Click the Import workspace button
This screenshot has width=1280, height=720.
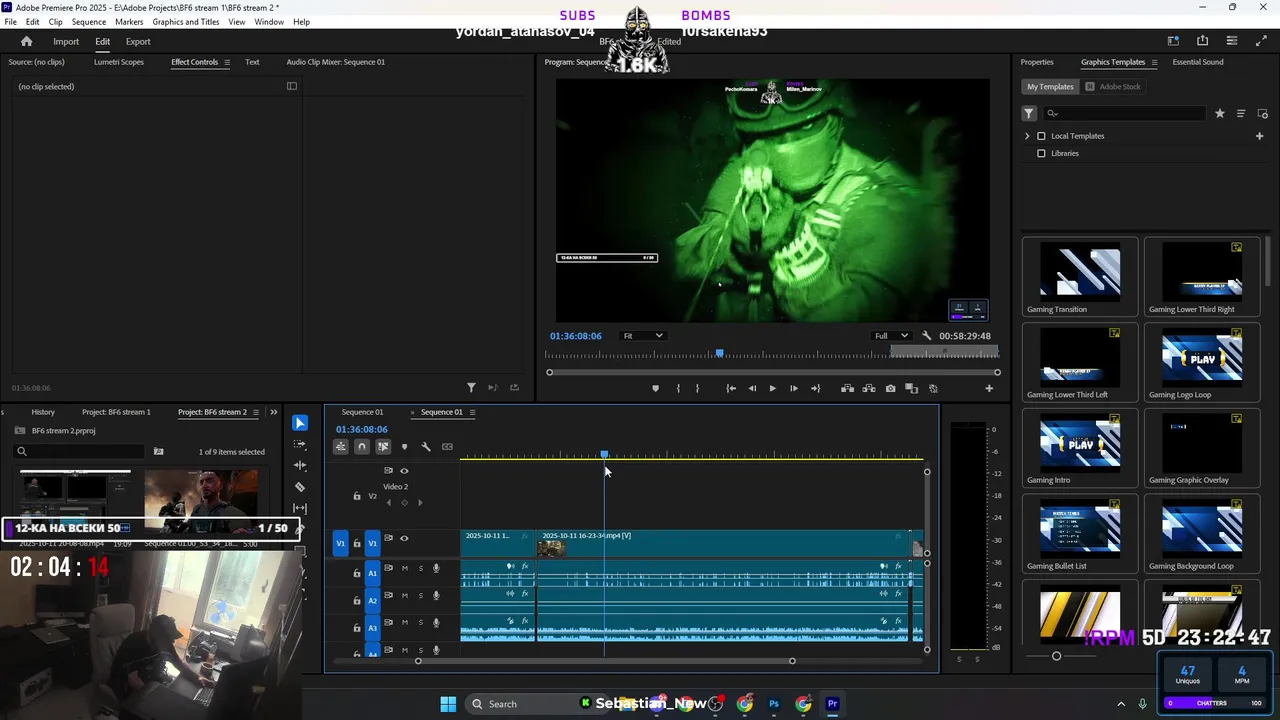point(66,41)
